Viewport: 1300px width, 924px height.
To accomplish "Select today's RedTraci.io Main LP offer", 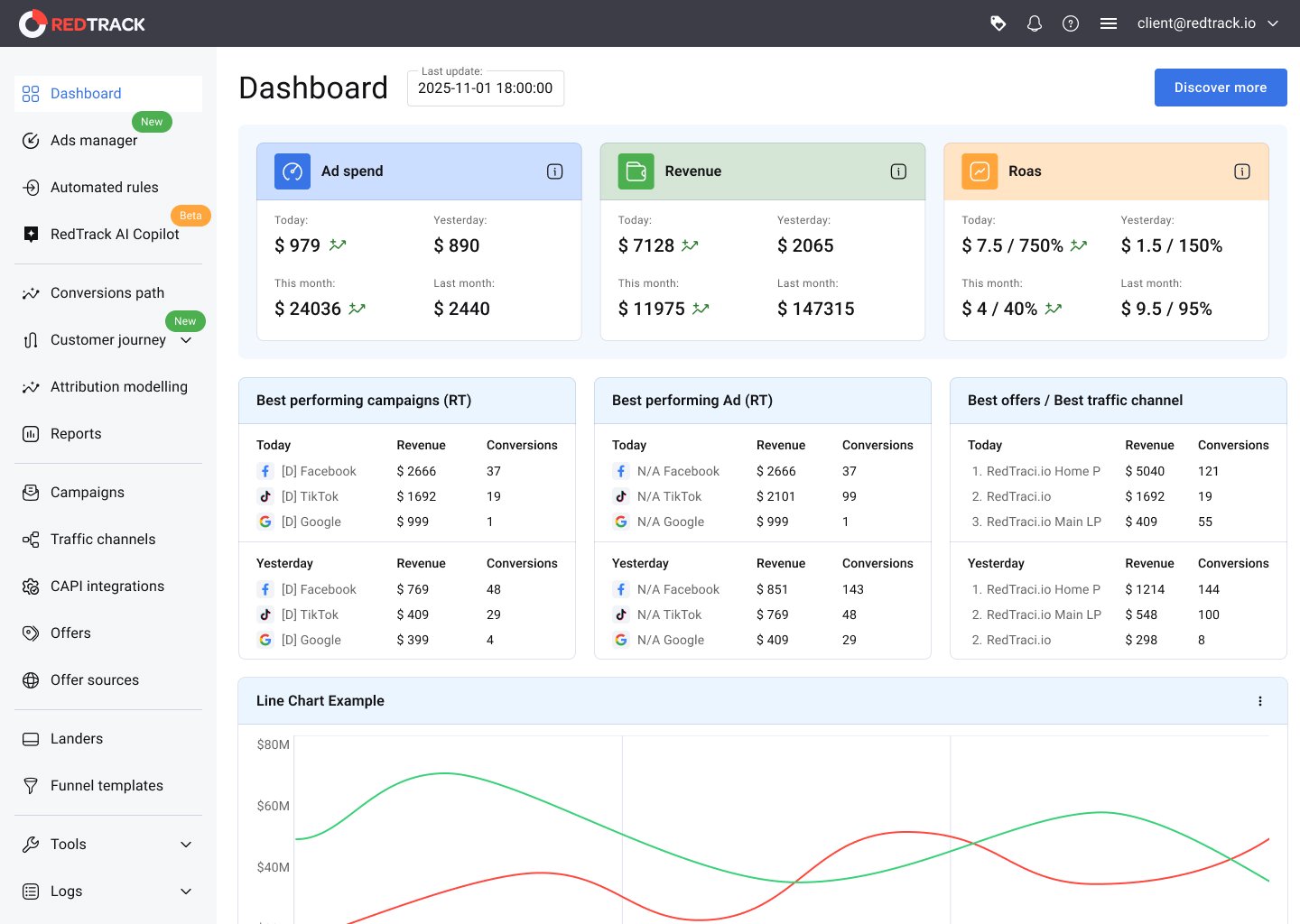I will 1119,522.
